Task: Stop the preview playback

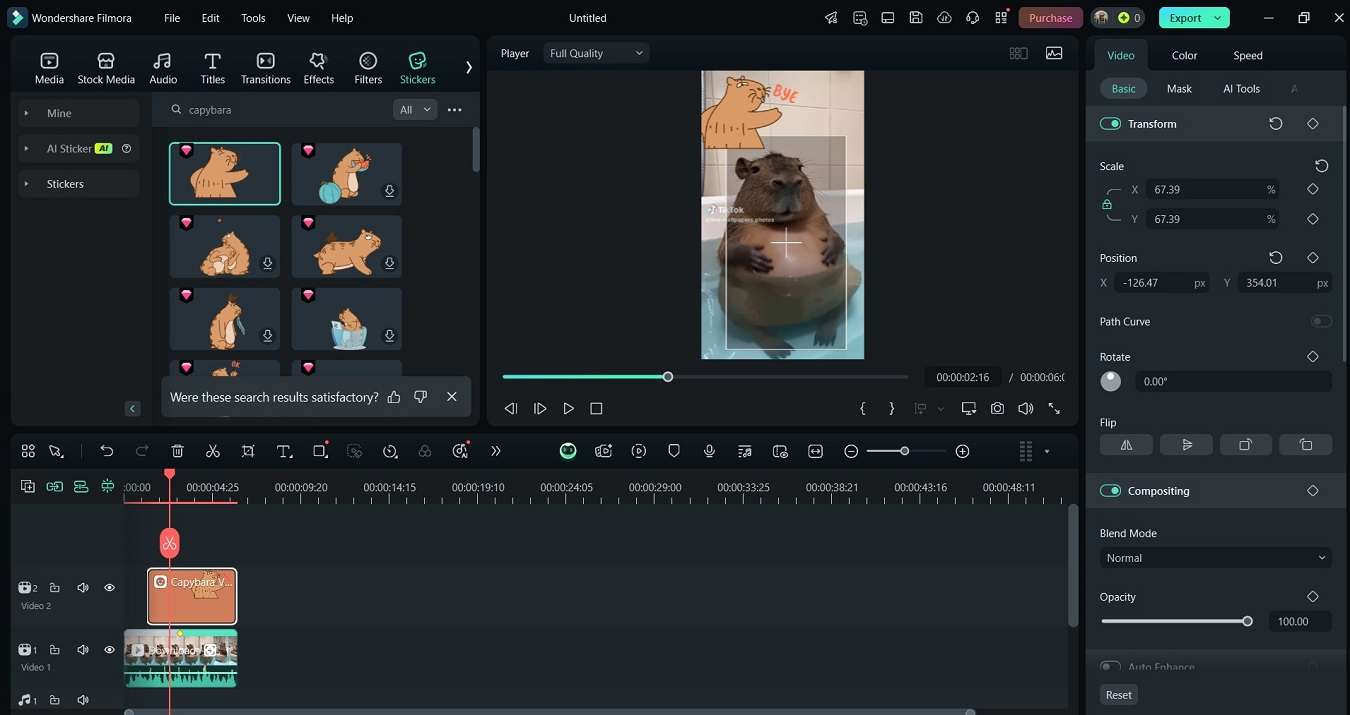Action: (x=596, y=408)
